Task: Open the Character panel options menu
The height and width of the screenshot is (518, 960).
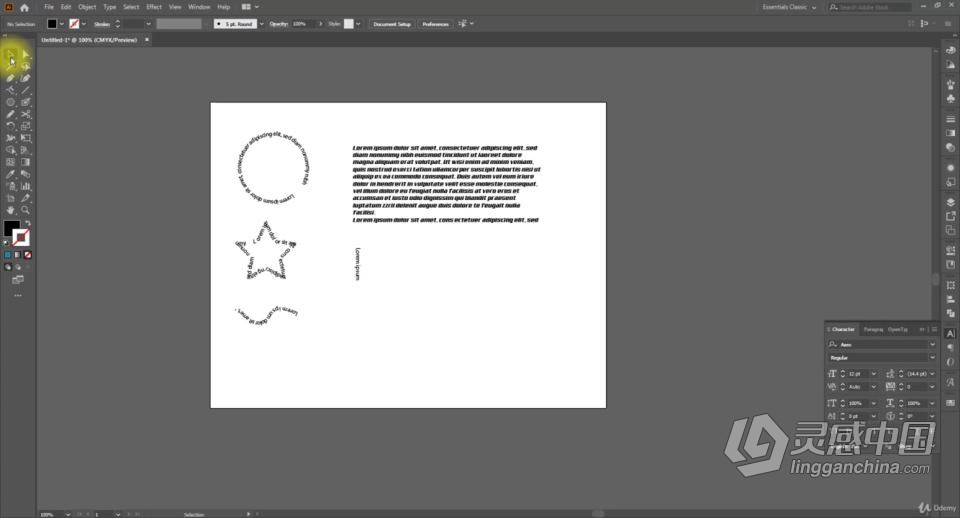Action: 934,329
